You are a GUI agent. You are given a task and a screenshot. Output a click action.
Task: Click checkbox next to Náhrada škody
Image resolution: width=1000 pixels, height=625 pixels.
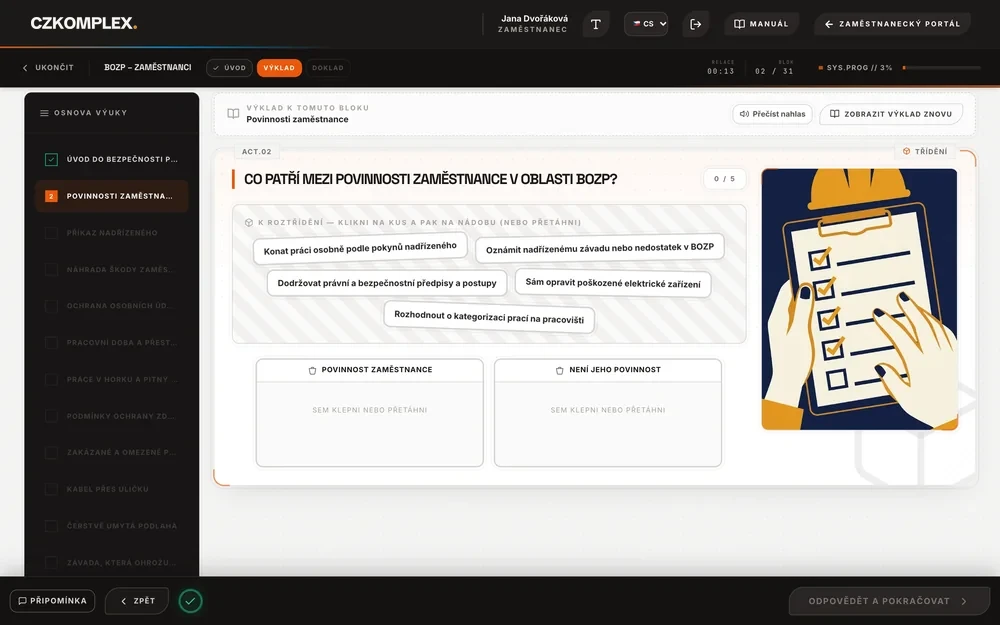[x=51, y=269]
